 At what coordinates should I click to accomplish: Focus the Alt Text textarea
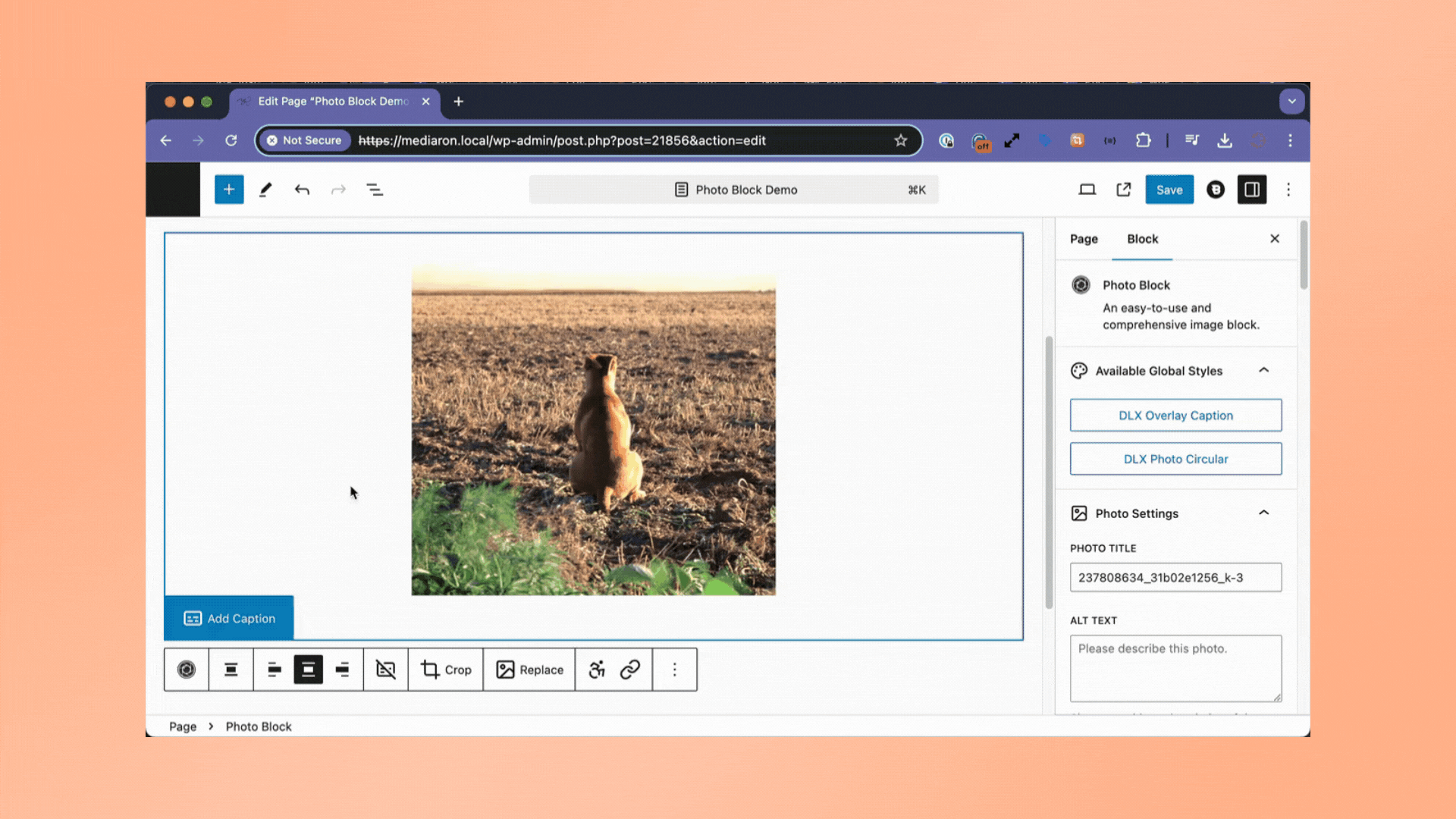click(1176, 669)
